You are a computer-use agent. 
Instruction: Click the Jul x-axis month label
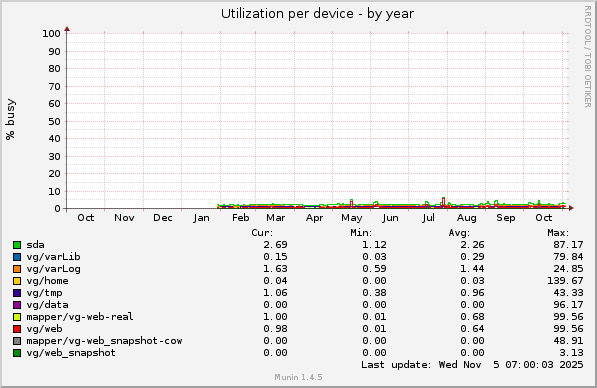[428, 218]
